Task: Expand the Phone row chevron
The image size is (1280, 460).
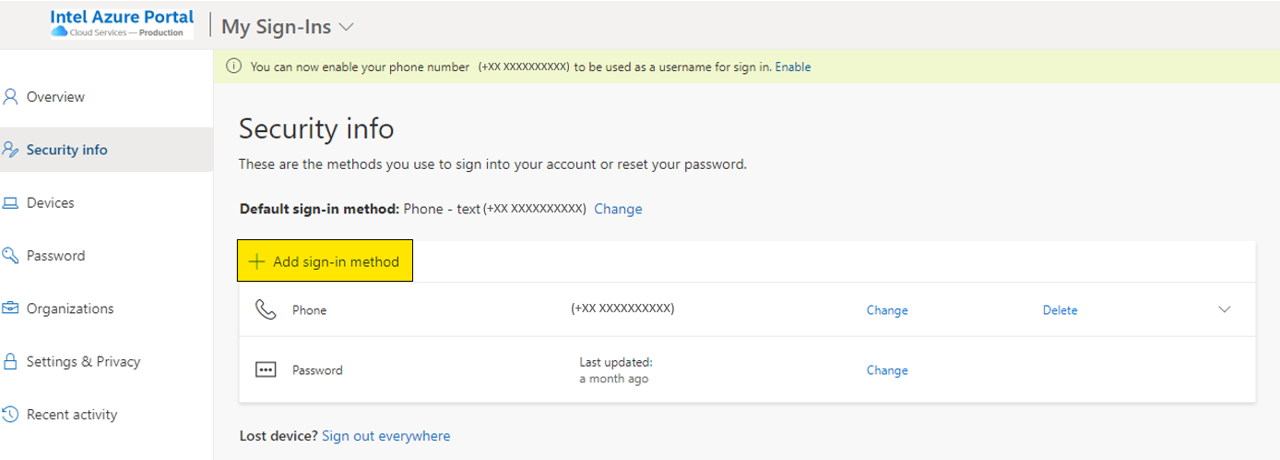Action: [x=1224, y=310]
